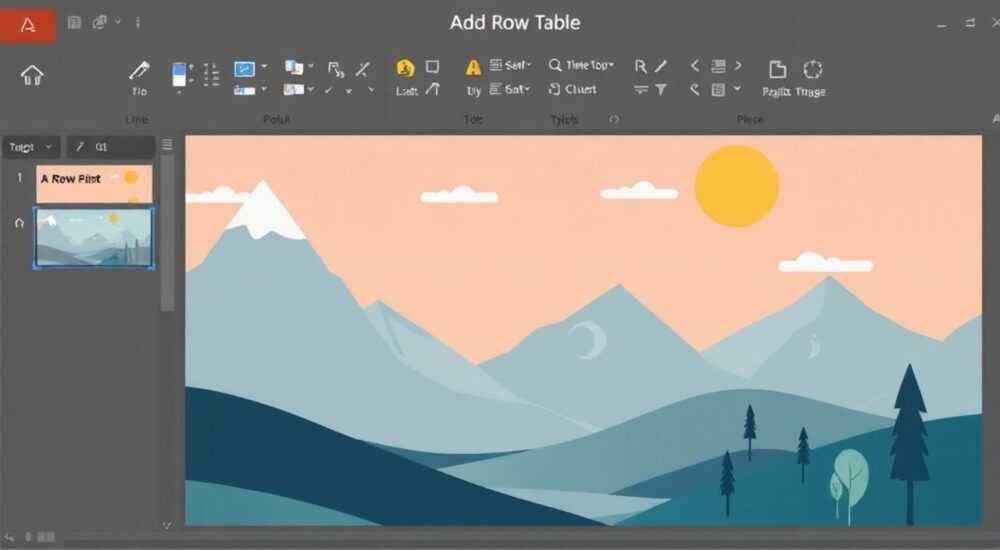The image size is (1000, 550).
Task: Click the yellow sun on the slide
Action: click(x=737, y=186)
